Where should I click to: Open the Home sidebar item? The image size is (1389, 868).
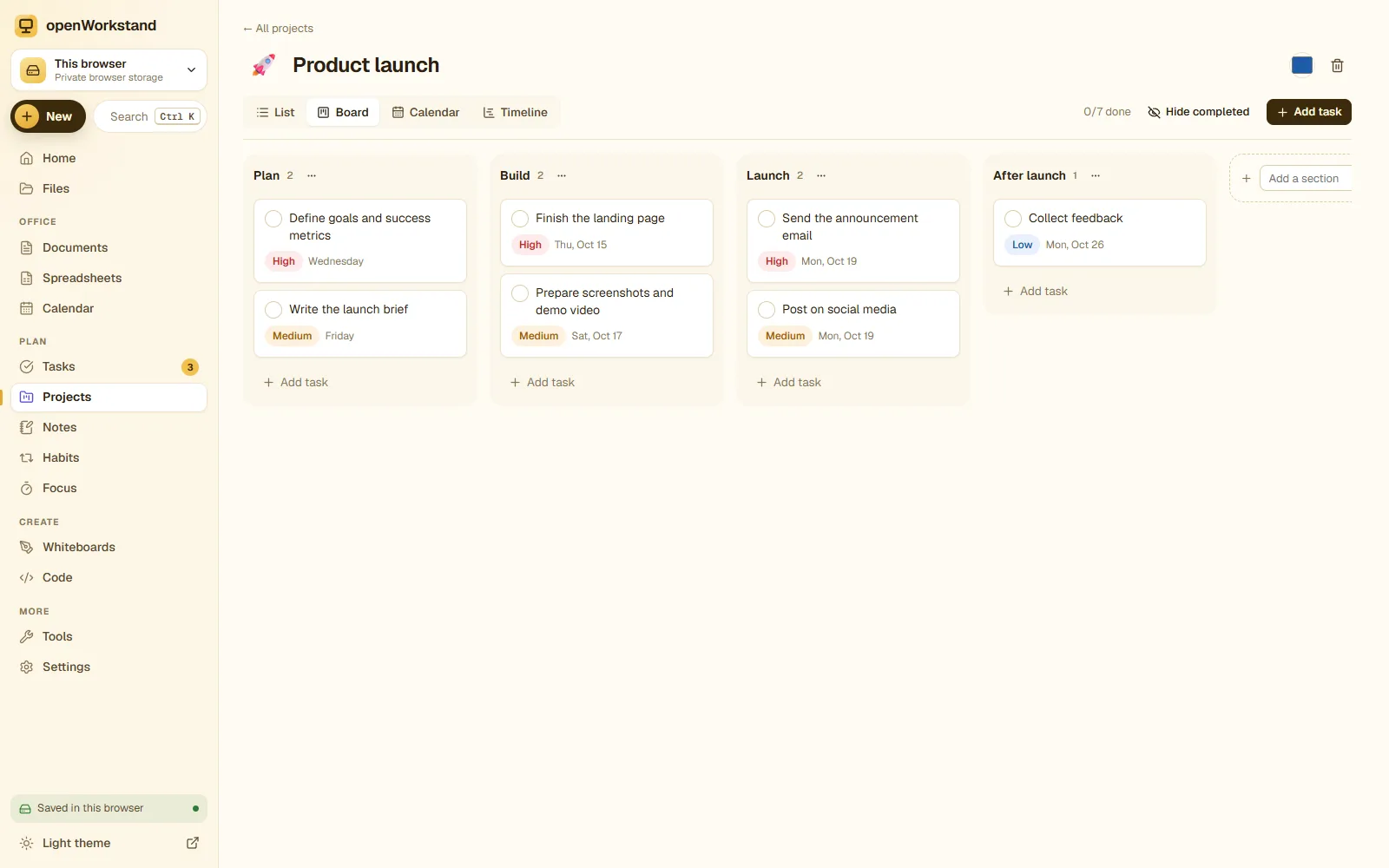point(109,158)
